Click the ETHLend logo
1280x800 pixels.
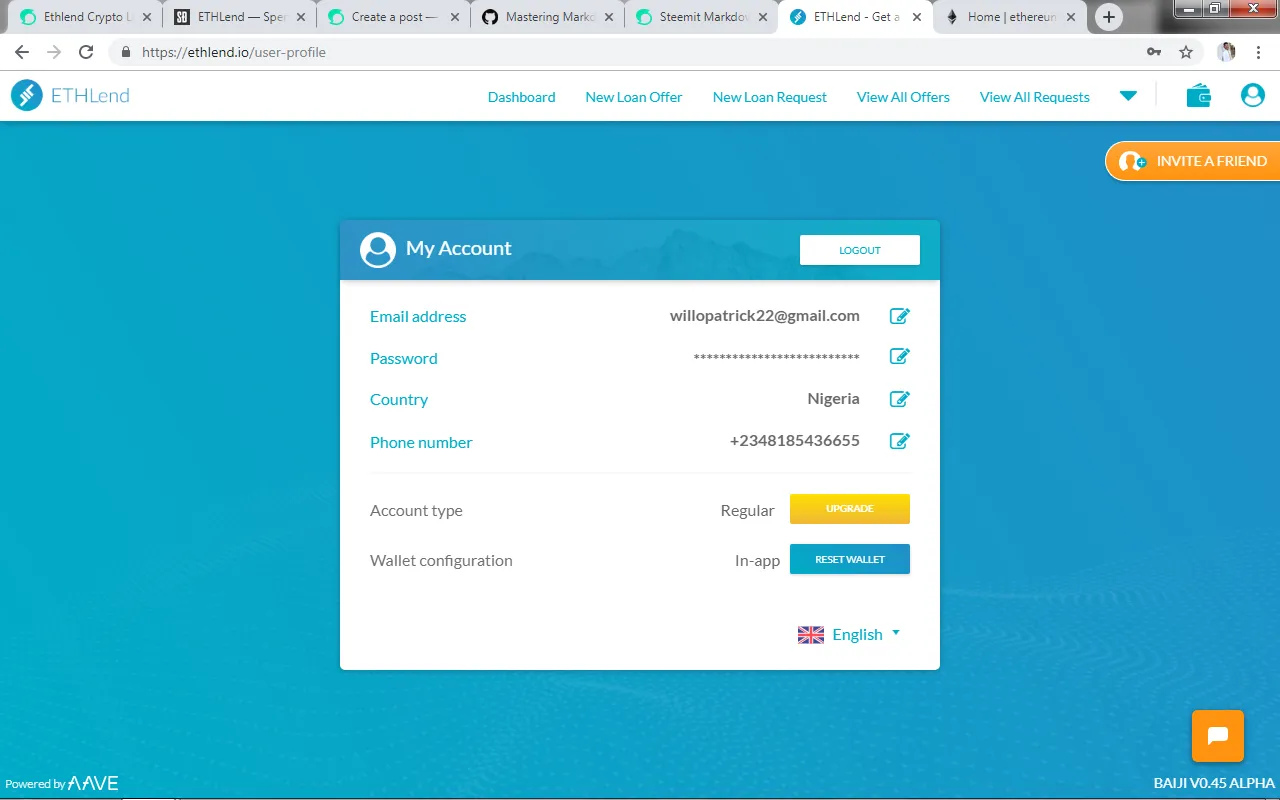tap(70, 96)
